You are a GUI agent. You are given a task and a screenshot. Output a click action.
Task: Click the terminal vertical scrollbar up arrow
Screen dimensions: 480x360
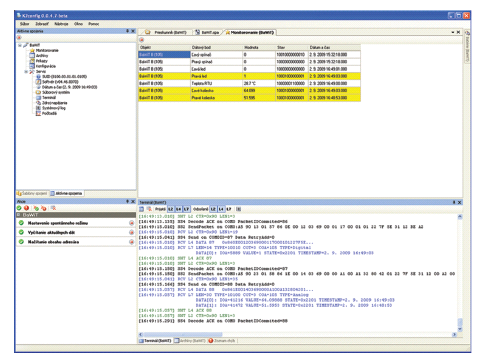coord(460,217)
